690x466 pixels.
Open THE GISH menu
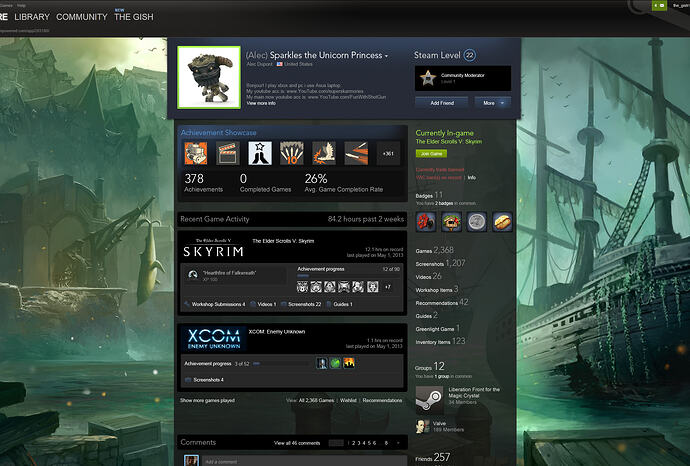point(134,17)
